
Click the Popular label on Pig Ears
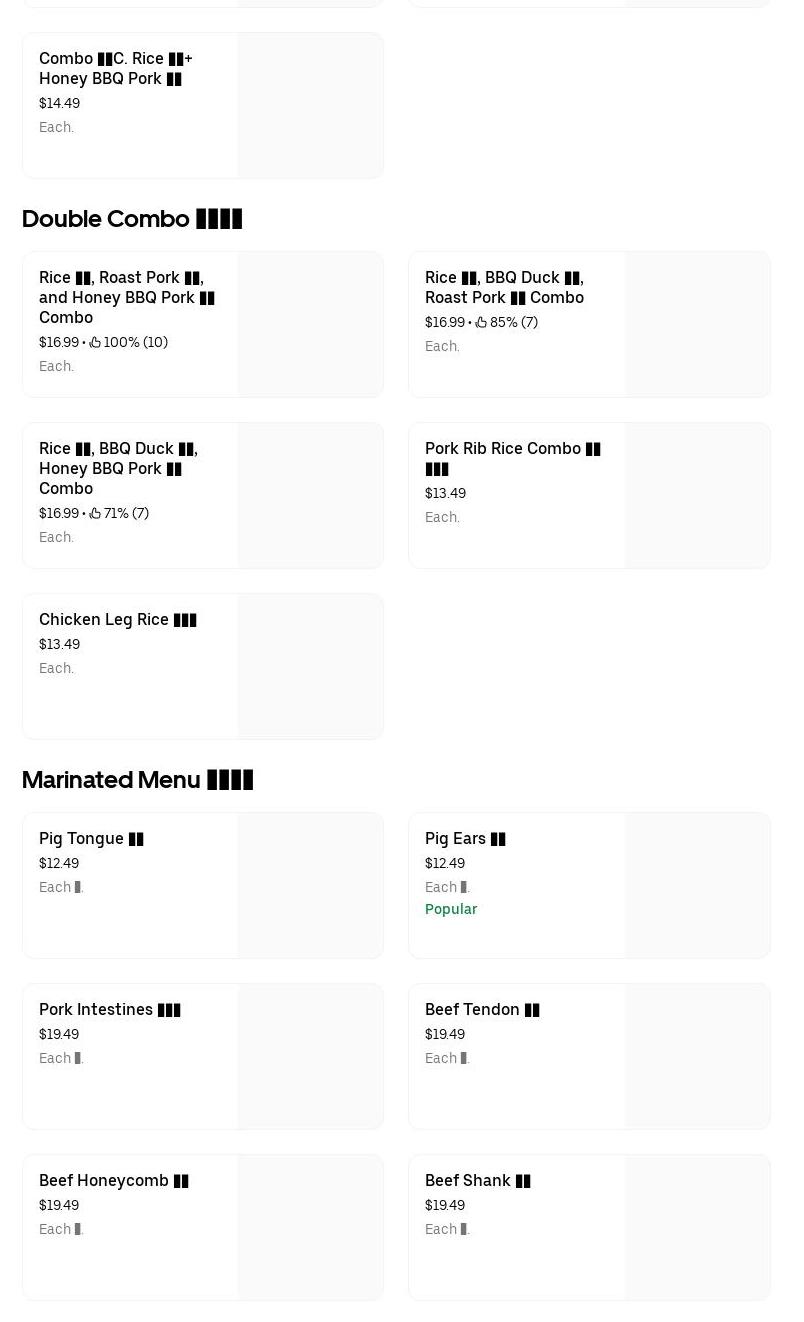point(451,909)
